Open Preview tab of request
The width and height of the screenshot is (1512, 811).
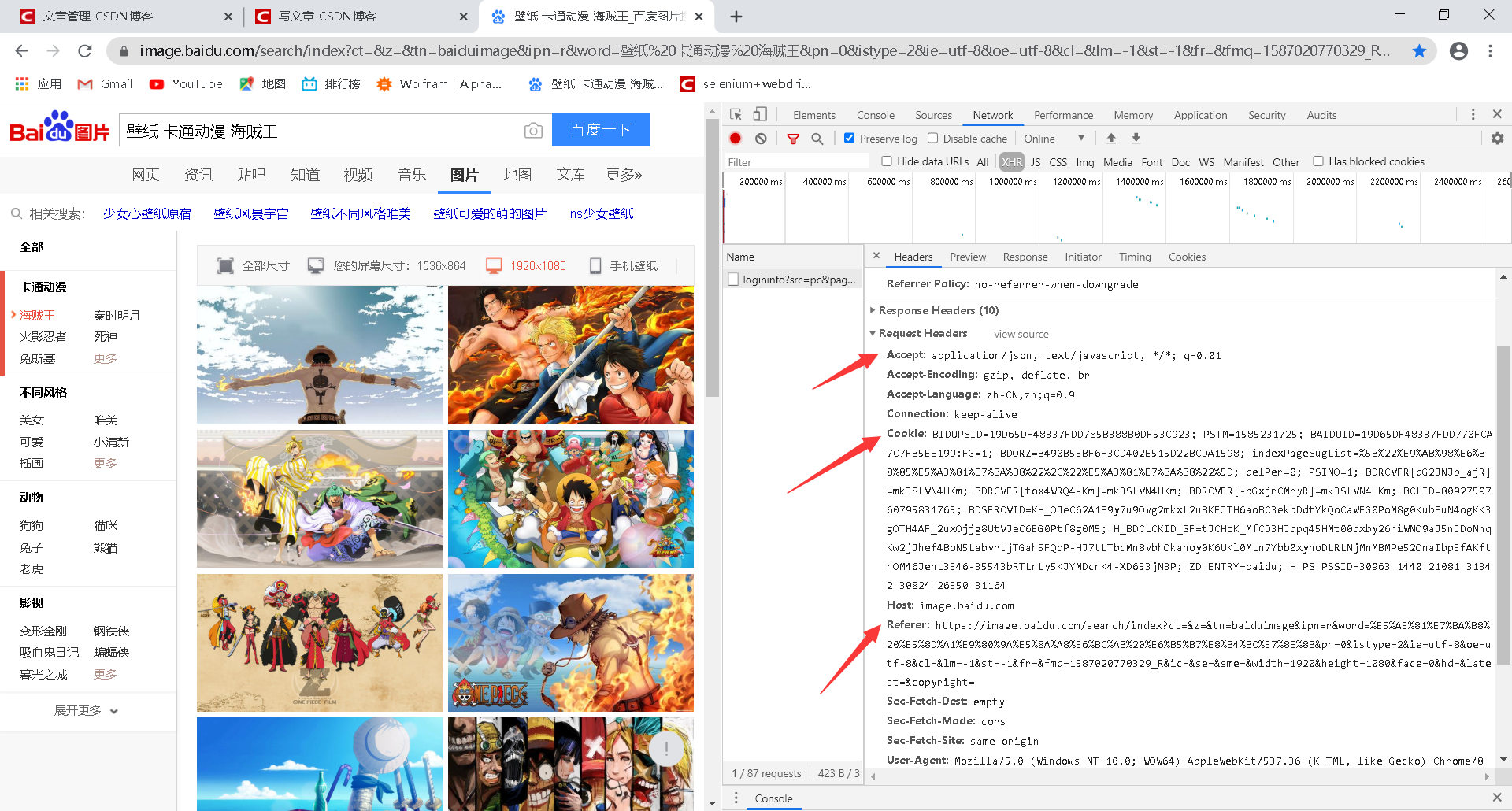point(967,257)
